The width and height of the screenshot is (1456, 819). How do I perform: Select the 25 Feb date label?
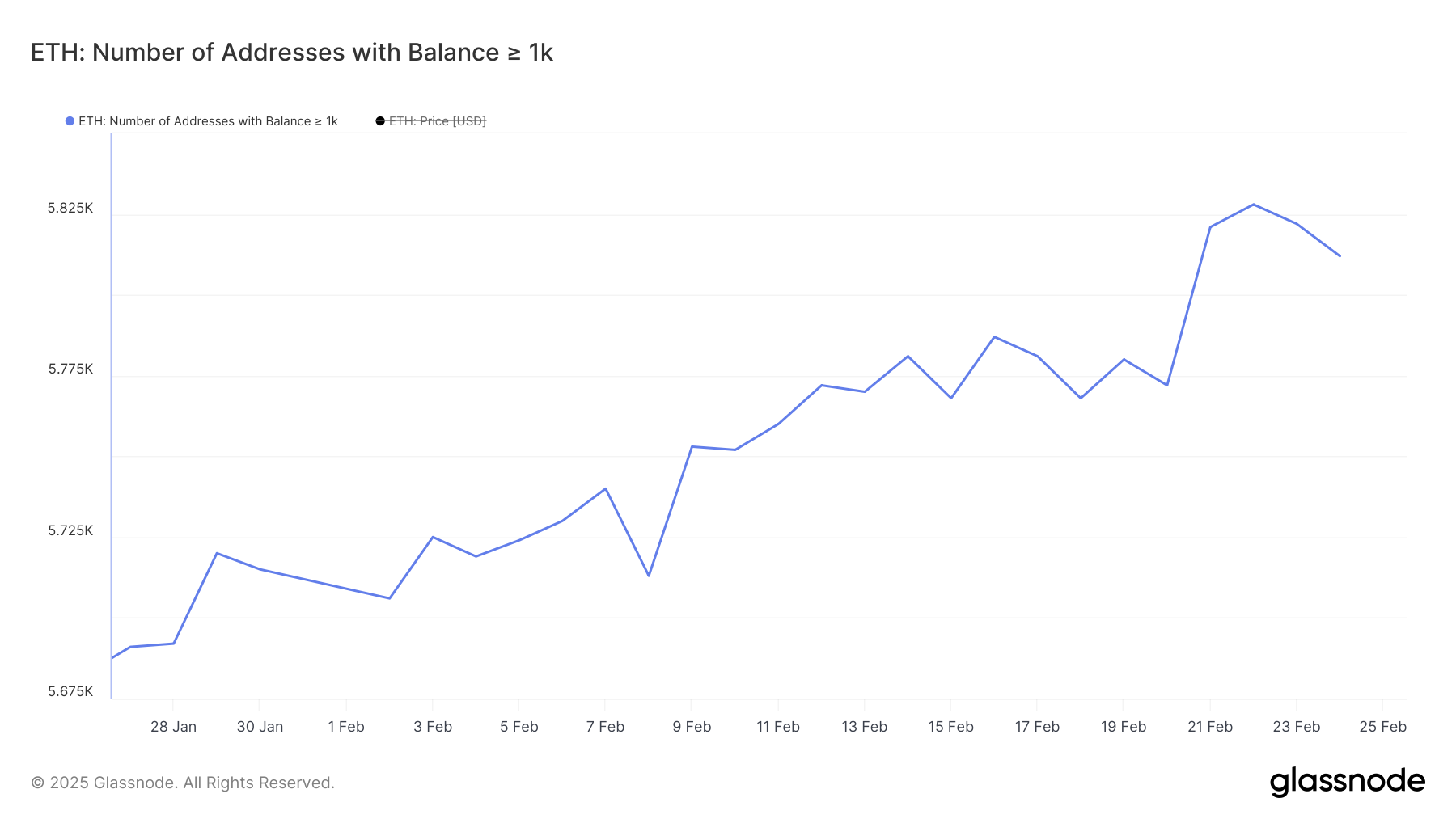tap(1382, 727)
